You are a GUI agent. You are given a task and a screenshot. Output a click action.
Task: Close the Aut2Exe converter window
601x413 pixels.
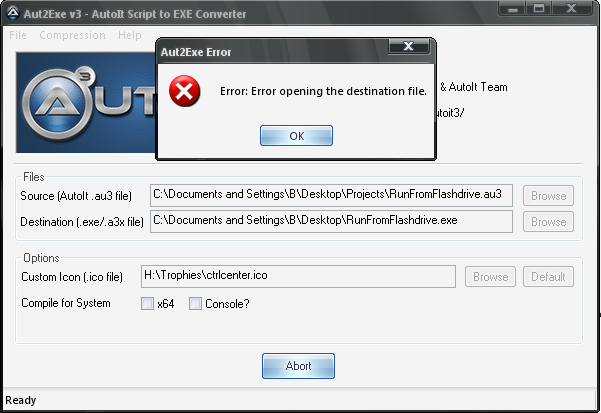tap(571, 8)
